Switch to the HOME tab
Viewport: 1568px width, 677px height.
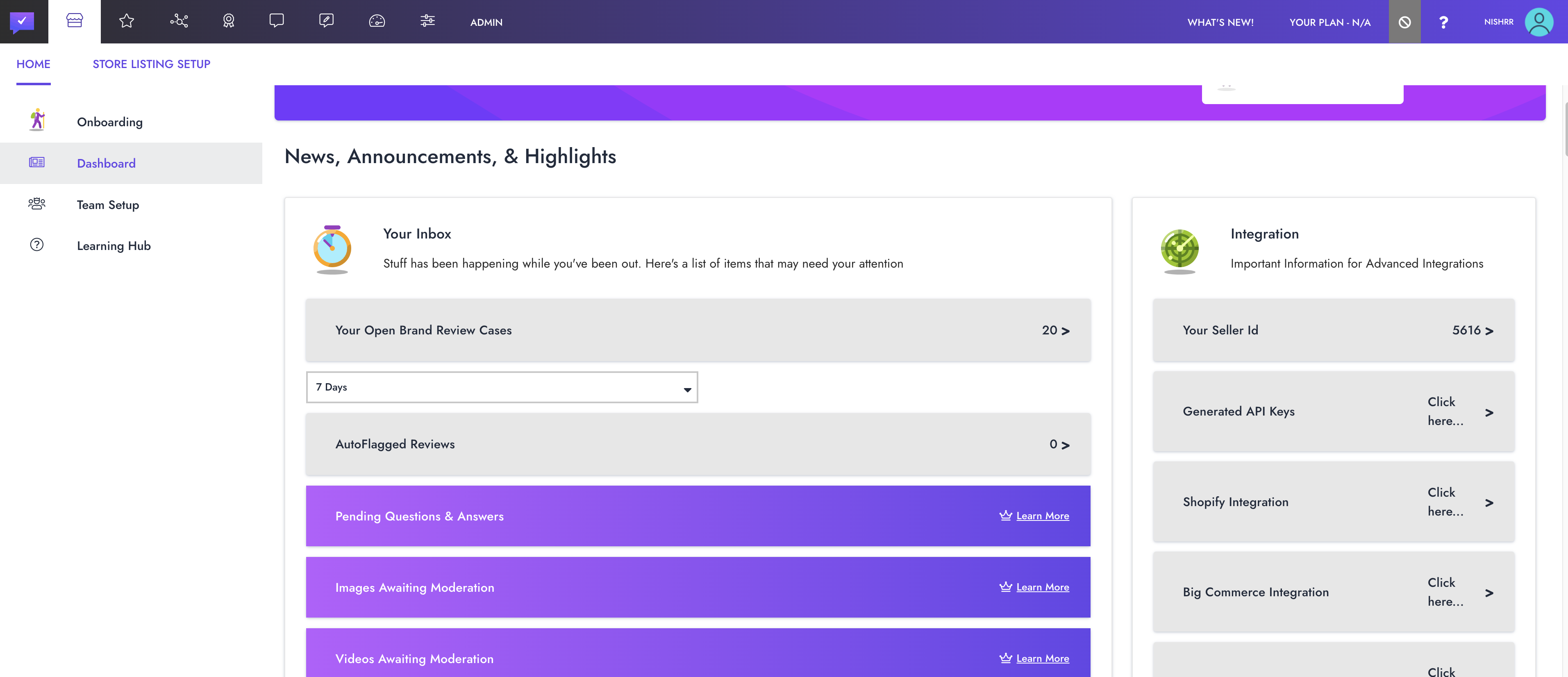point(34,64)
